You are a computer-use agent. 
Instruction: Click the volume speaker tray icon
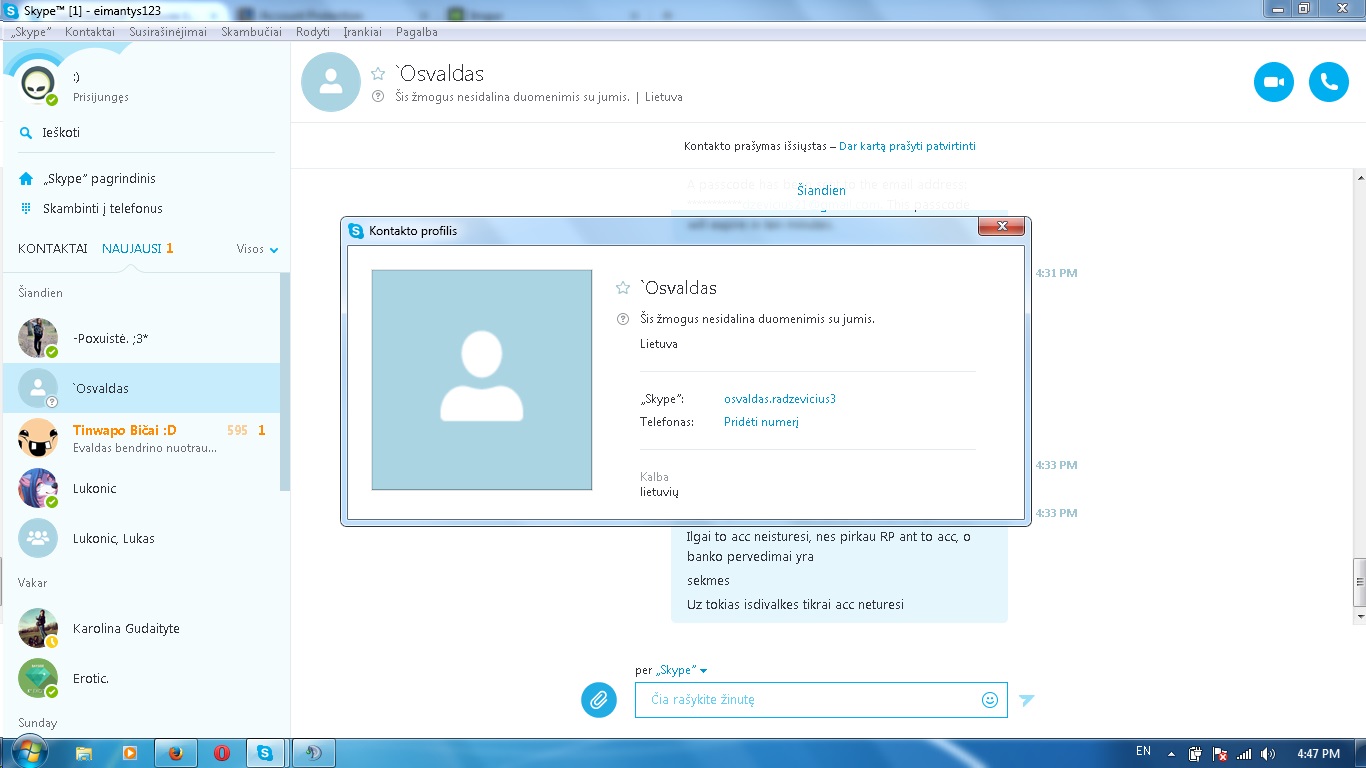click(x=1268, y=754)
